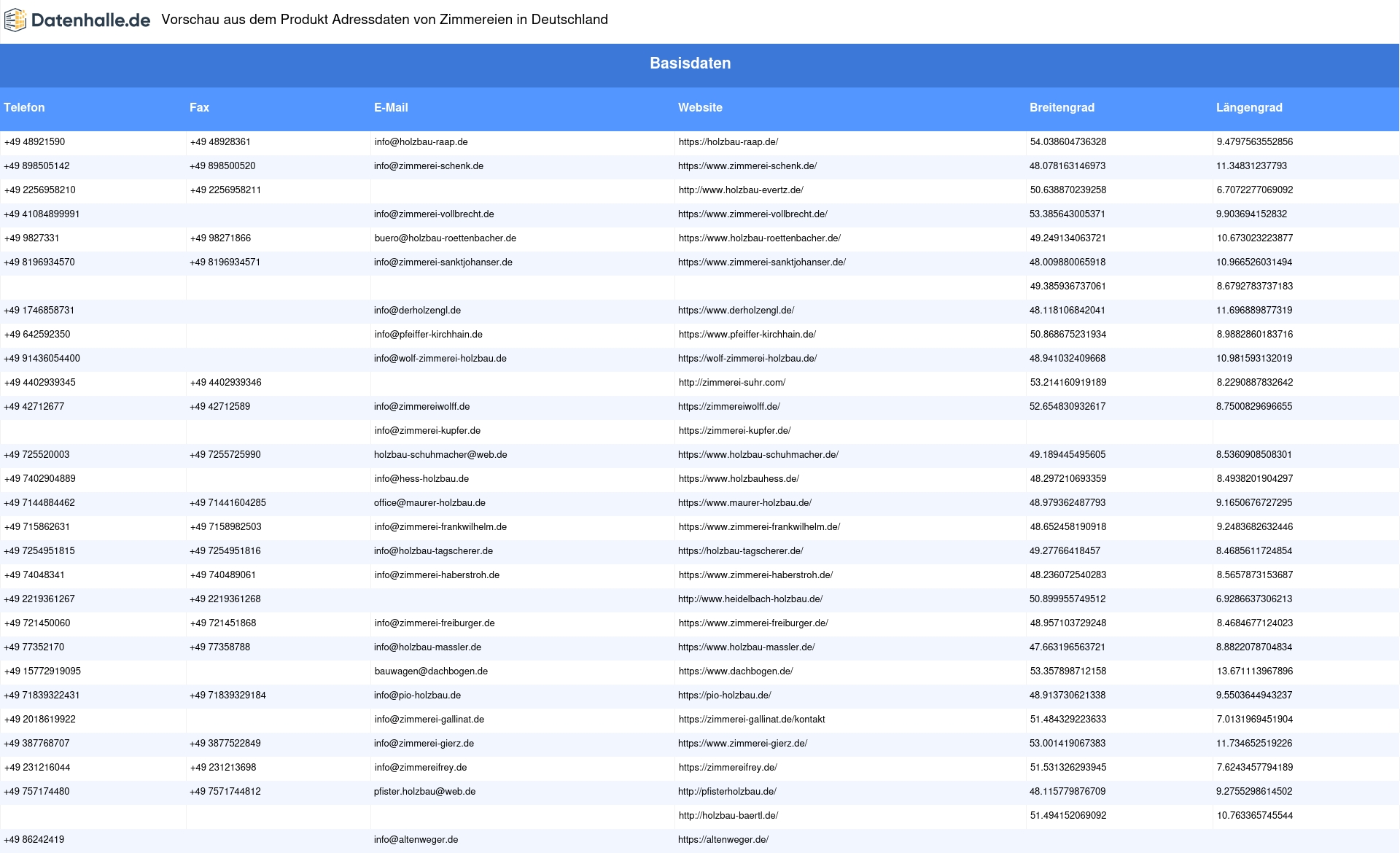
Task: Open the holzbau-raap.de website link
Action: click(728, 142)
